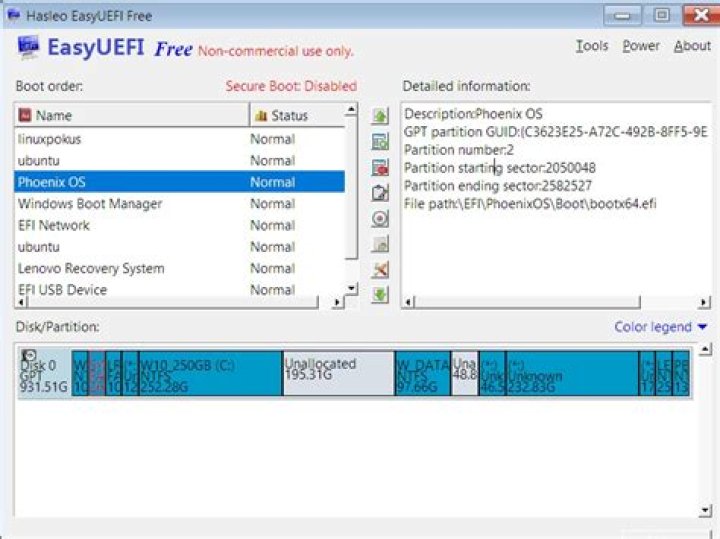This screenshot has width=720, height=539.
Task: Click boot list scroll up arrow
Action: (351, 109)
